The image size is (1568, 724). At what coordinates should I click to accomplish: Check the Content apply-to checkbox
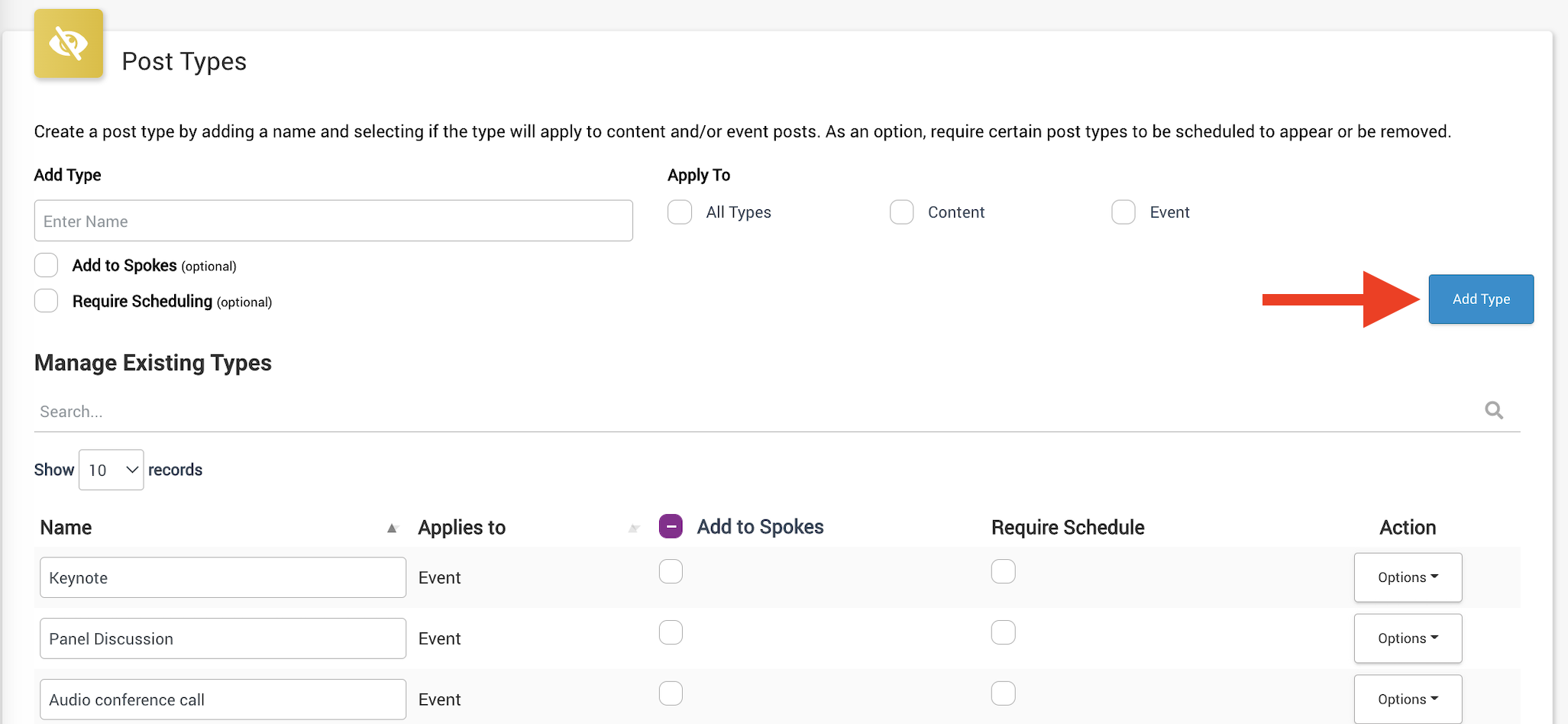tap(901, 212)
